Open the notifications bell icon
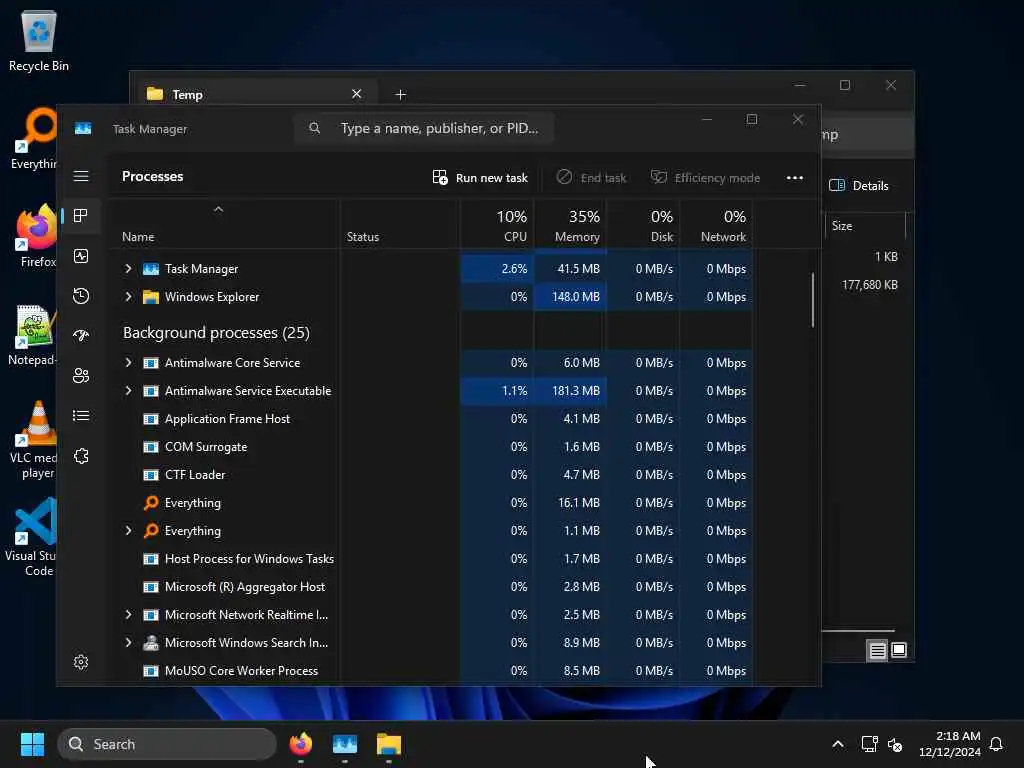1024x768 pixels. pos(996,744)
